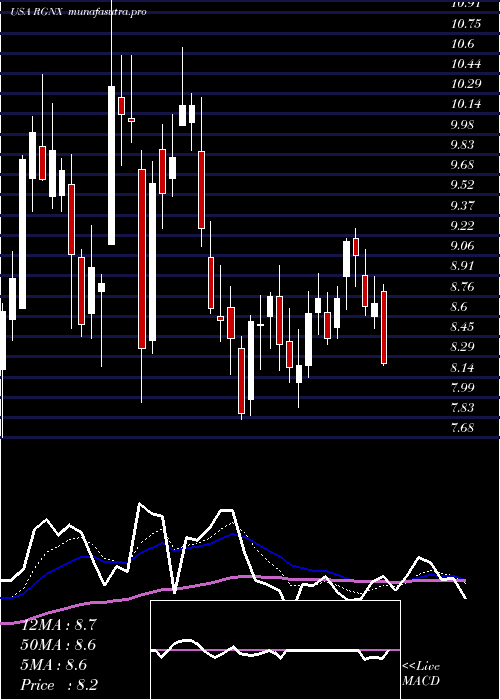Select the 10.44 price axis label
The width and height of the screenshot is (500, 700).
(466, 64)
